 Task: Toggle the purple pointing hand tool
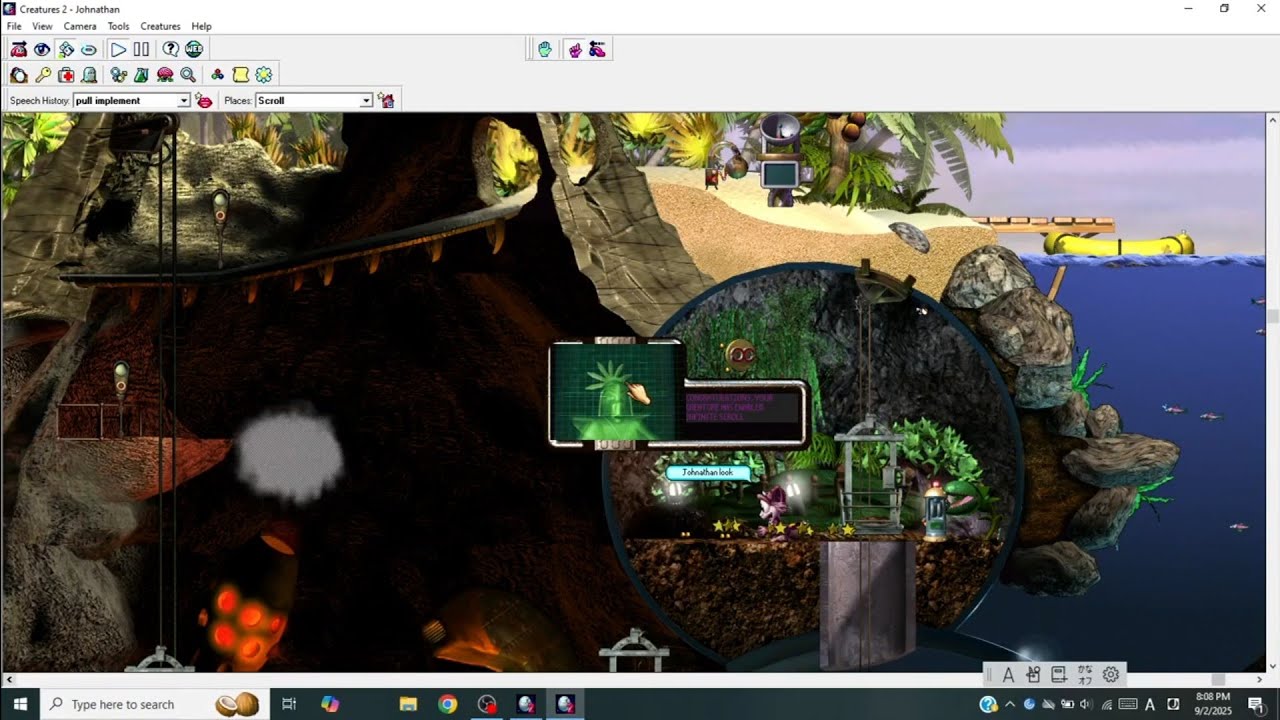(575, 49)
